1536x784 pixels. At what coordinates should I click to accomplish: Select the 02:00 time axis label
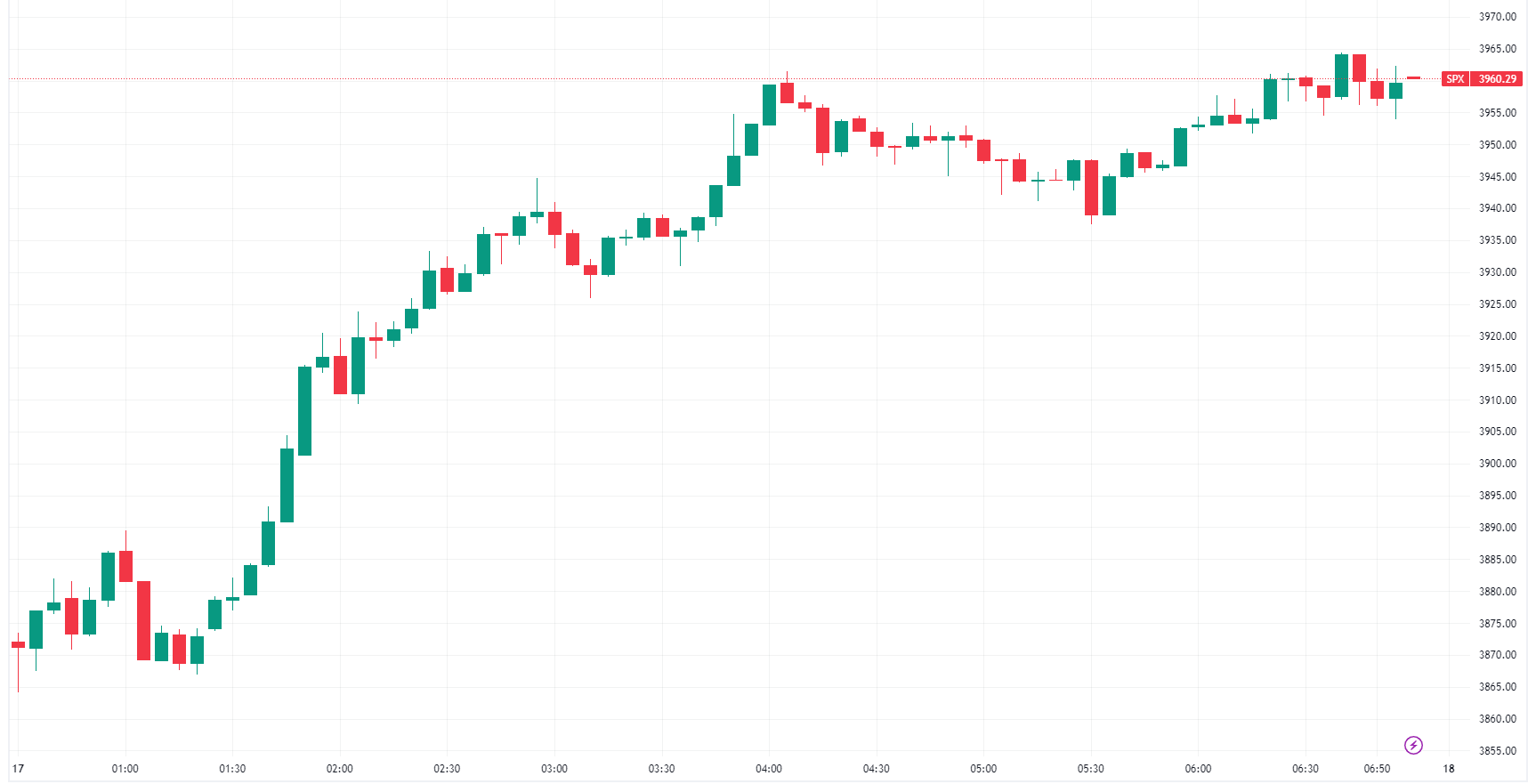(339, 769)
